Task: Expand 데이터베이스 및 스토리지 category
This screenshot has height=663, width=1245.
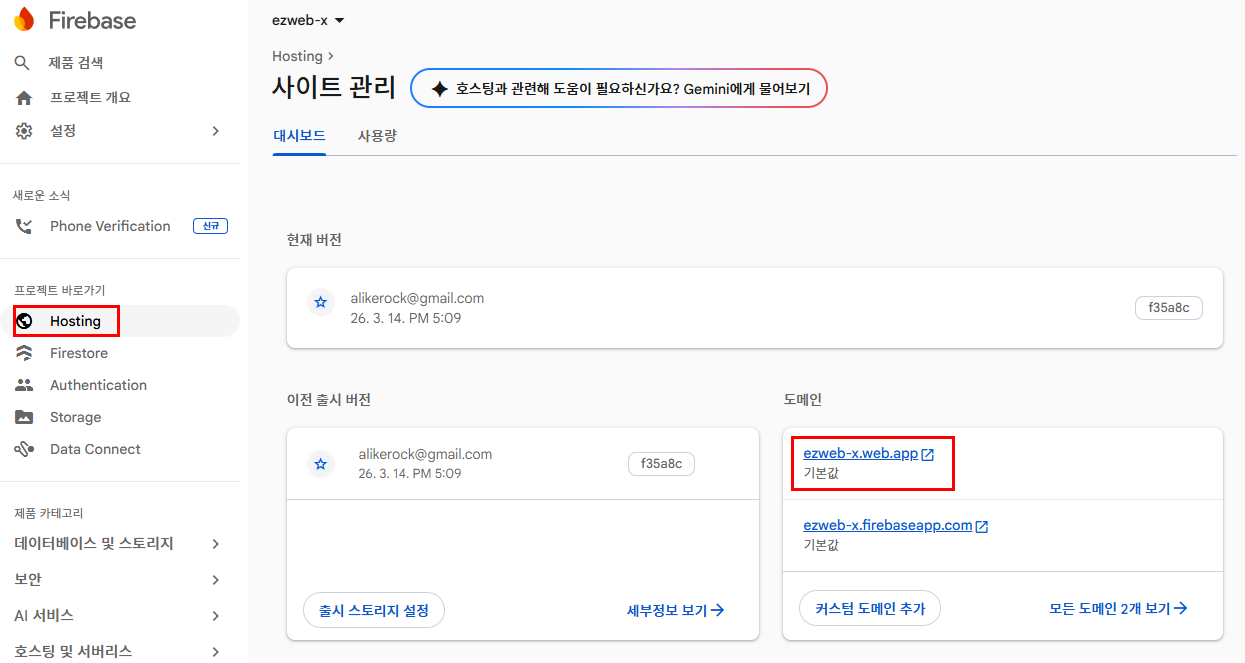Action: click(x=215, y=544)
